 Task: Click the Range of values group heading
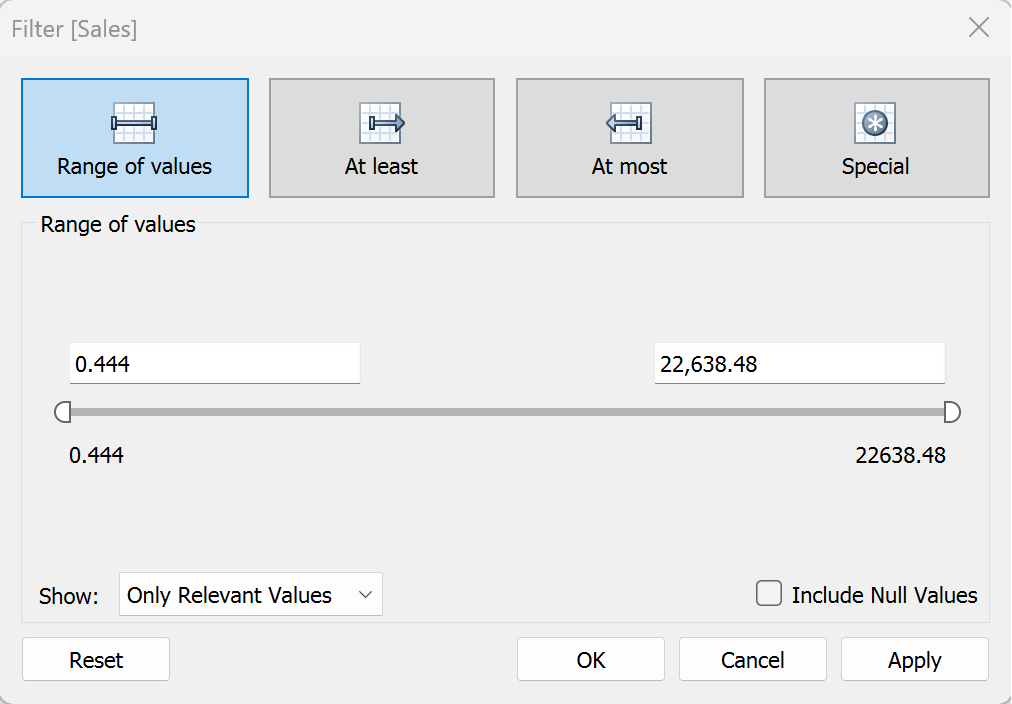[x=118, y=225]
